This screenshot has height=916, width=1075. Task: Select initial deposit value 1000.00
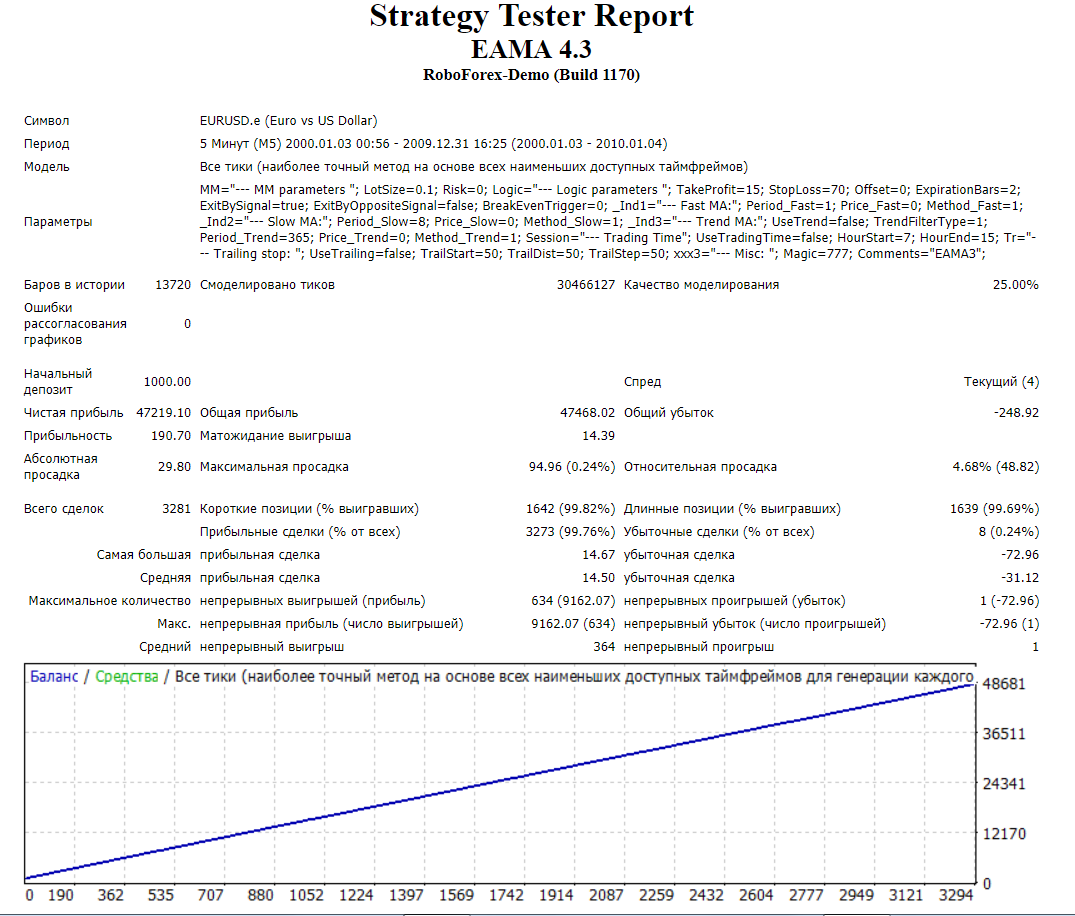point(167,382)
